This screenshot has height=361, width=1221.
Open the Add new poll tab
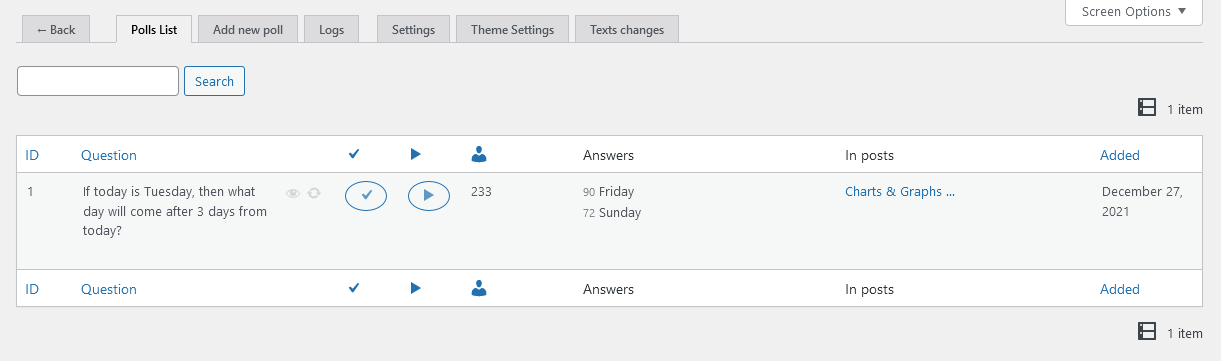click(248, 30)
